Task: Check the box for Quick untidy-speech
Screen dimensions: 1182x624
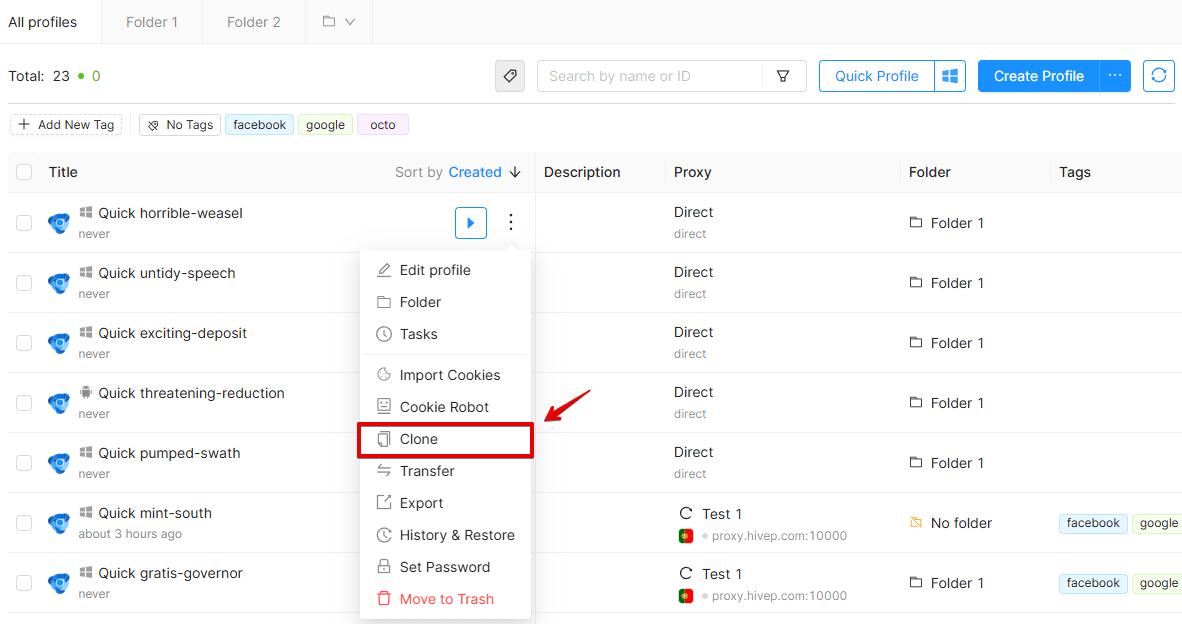Action: point(24,283)
